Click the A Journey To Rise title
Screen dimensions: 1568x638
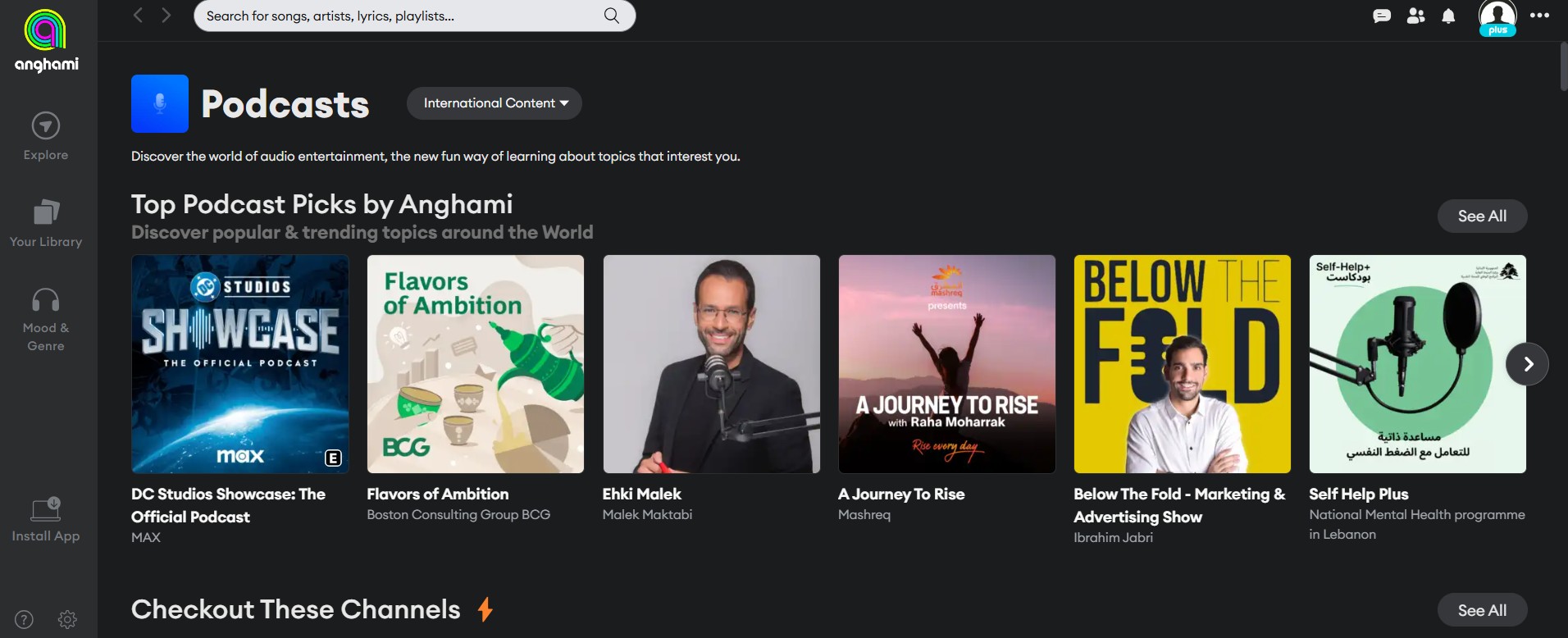(901, 494)
